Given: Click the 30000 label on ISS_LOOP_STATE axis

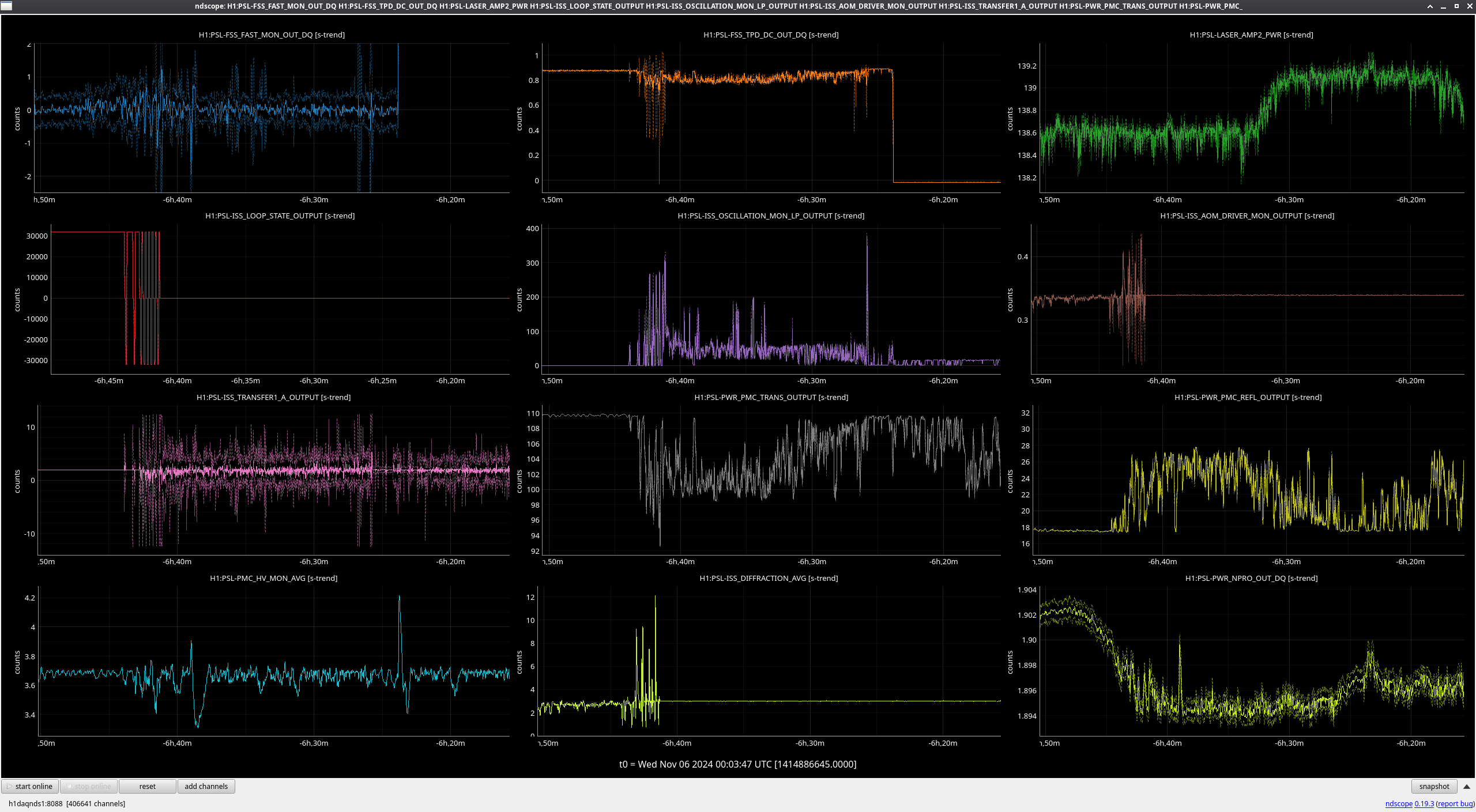Looking at the screenshot, I should tap(37, 236).
